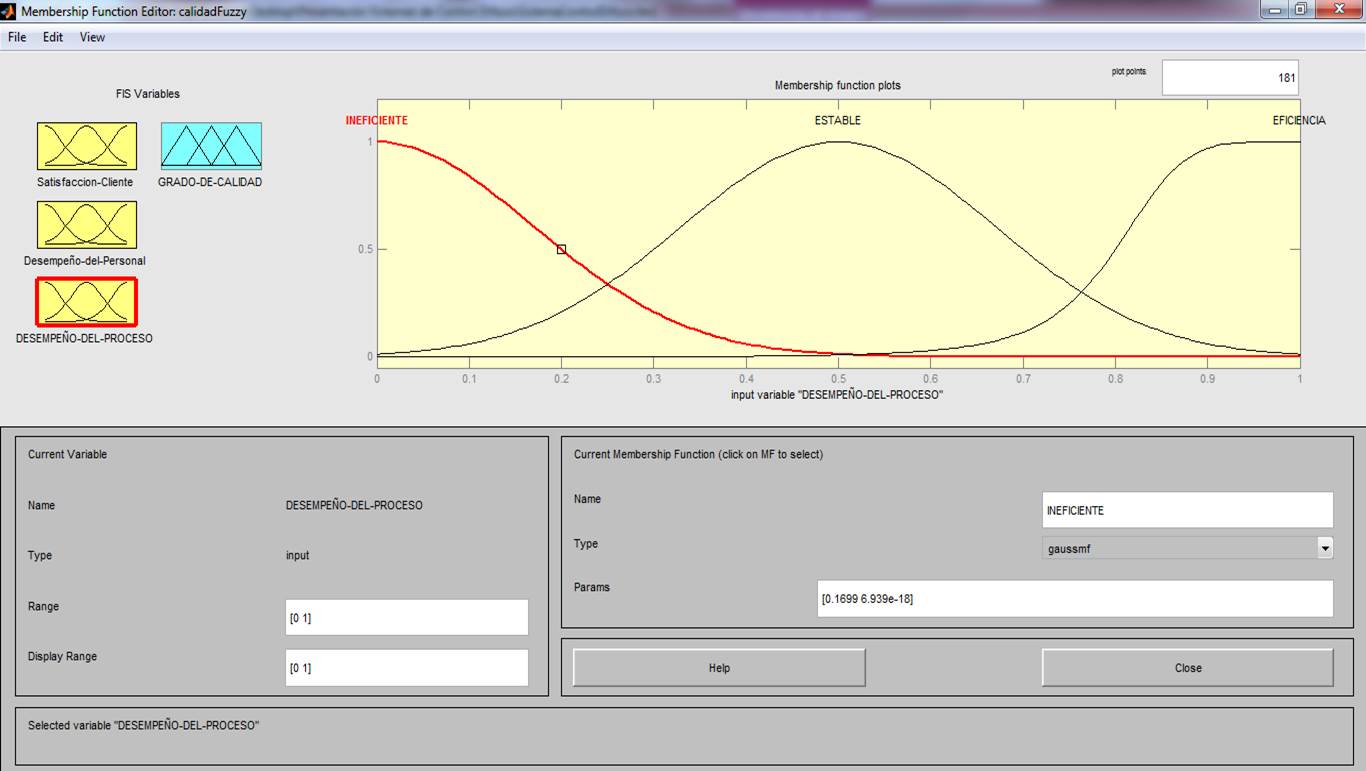Screen dimensions: 1366x771
Task: Click the Help button
Action: 719,668
